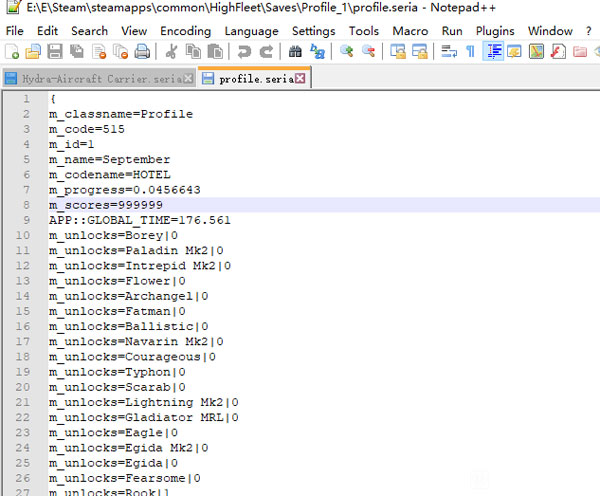Click the Zoom in toolbar icon
Image resolution: width=600 pixels, height=496 pixels.
[x=347, y=51]
